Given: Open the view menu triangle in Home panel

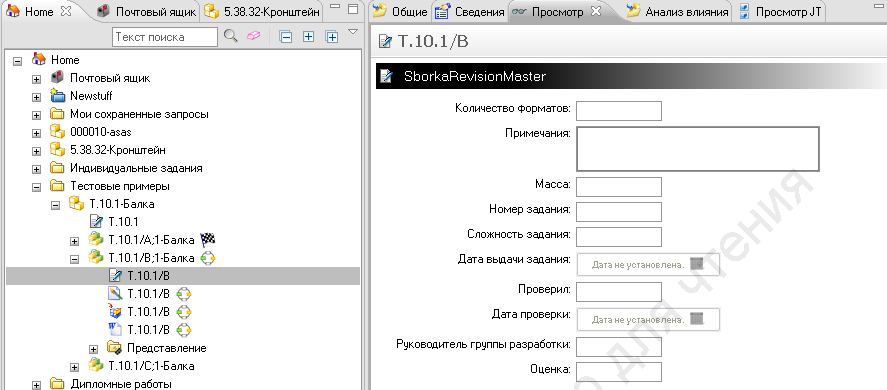Looking at the screenshot, I should click(353, 32).
